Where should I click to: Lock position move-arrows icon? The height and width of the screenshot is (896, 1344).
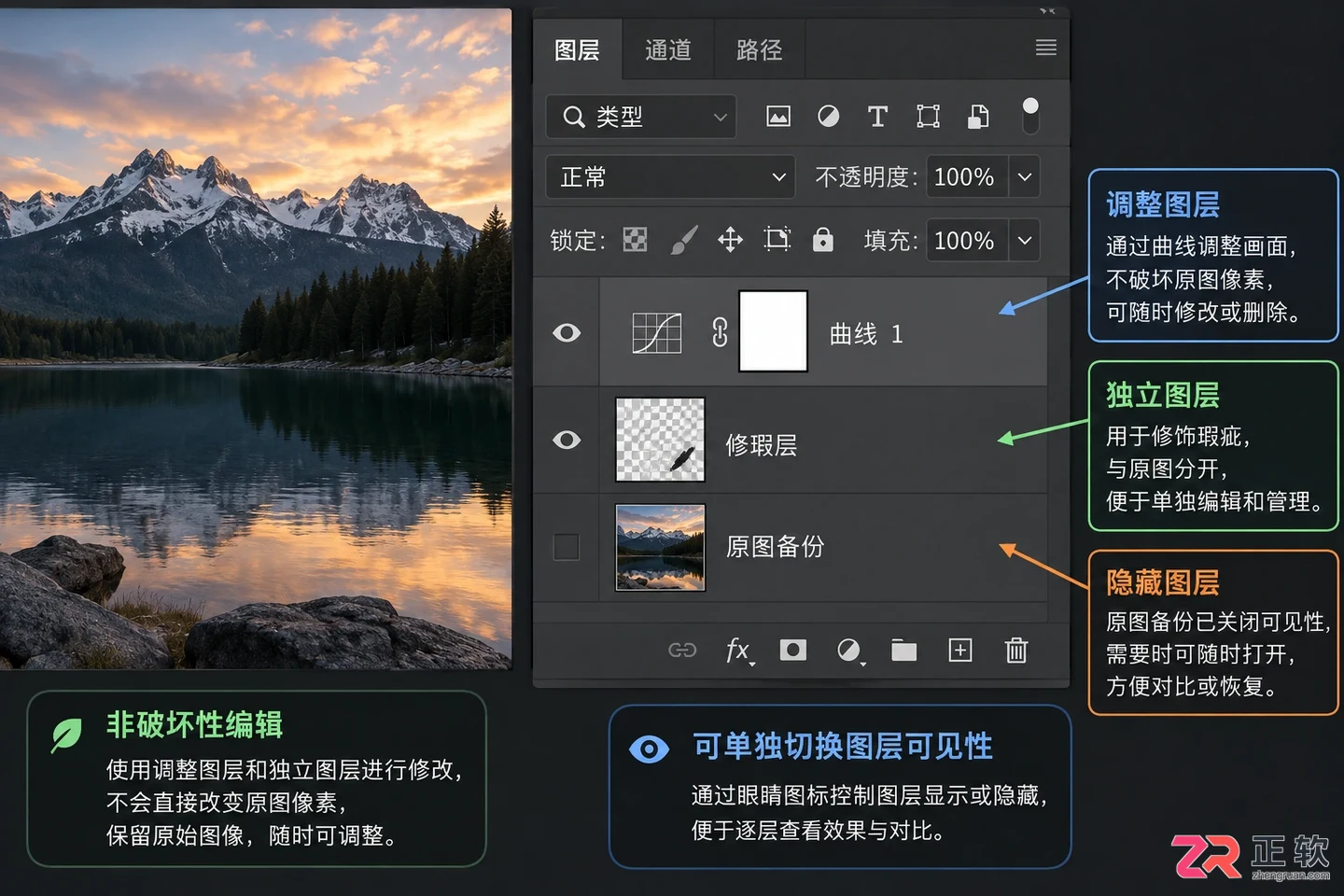(x=730, y=240)
